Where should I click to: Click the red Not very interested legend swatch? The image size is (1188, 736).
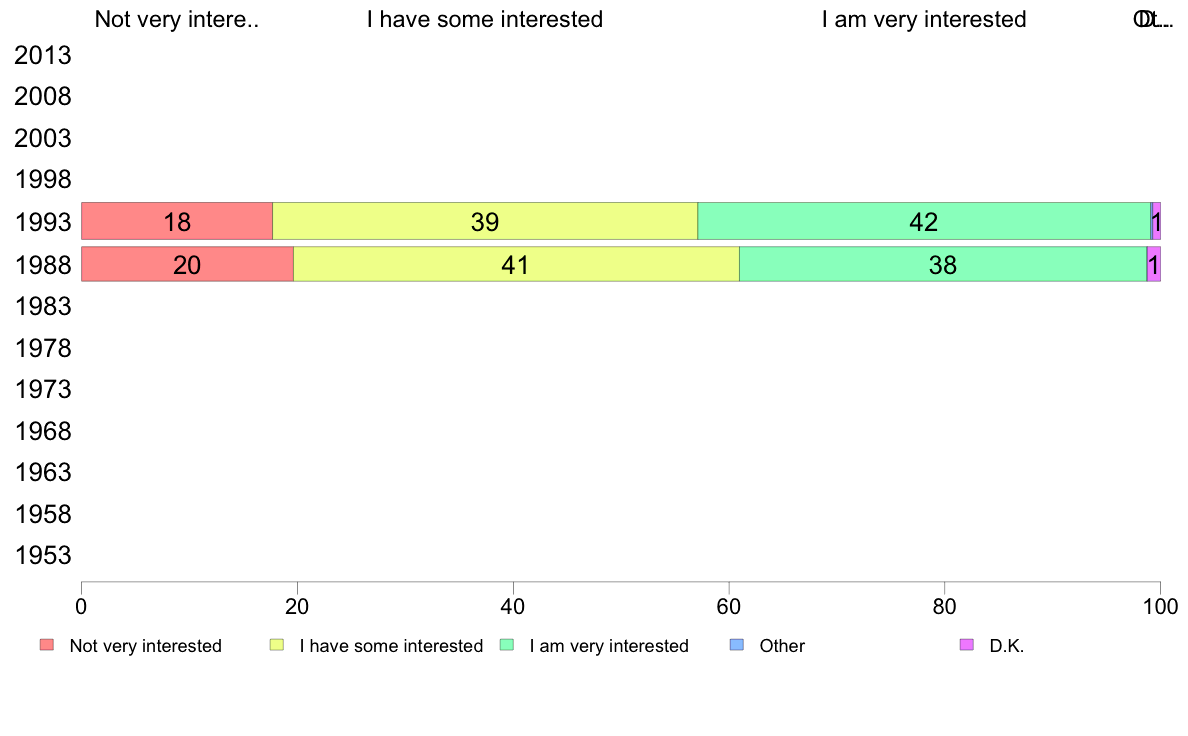pyautogui.click(x=47, y=645)
